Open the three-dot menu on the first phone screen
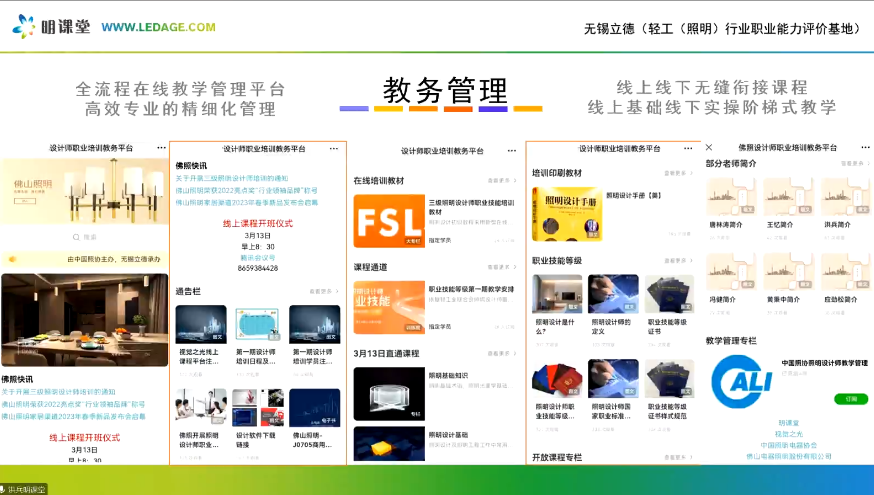Image resolution: width=874 pixels, height=495 pixels. click(161, 148)
